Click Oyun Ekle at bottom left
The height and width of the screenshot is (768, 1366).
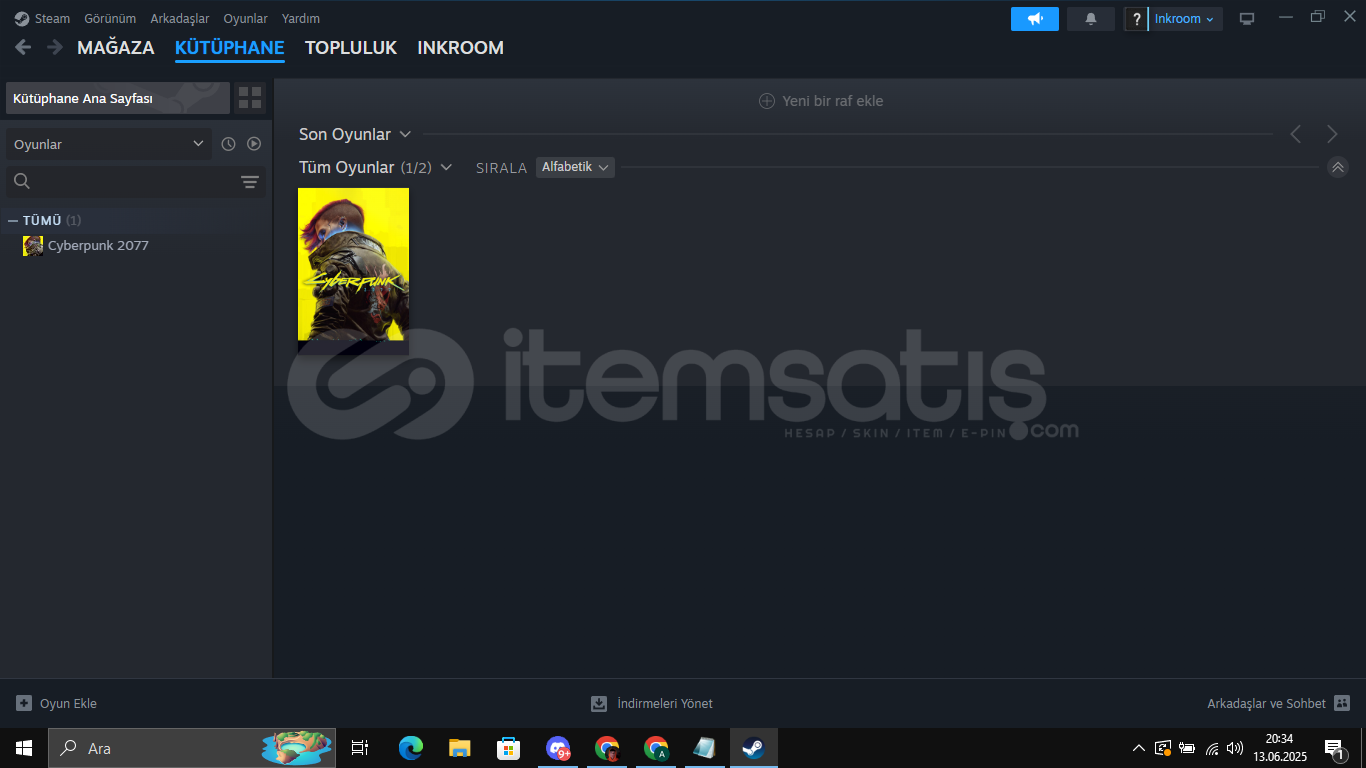pyautogui.click(x=57, y=704)
